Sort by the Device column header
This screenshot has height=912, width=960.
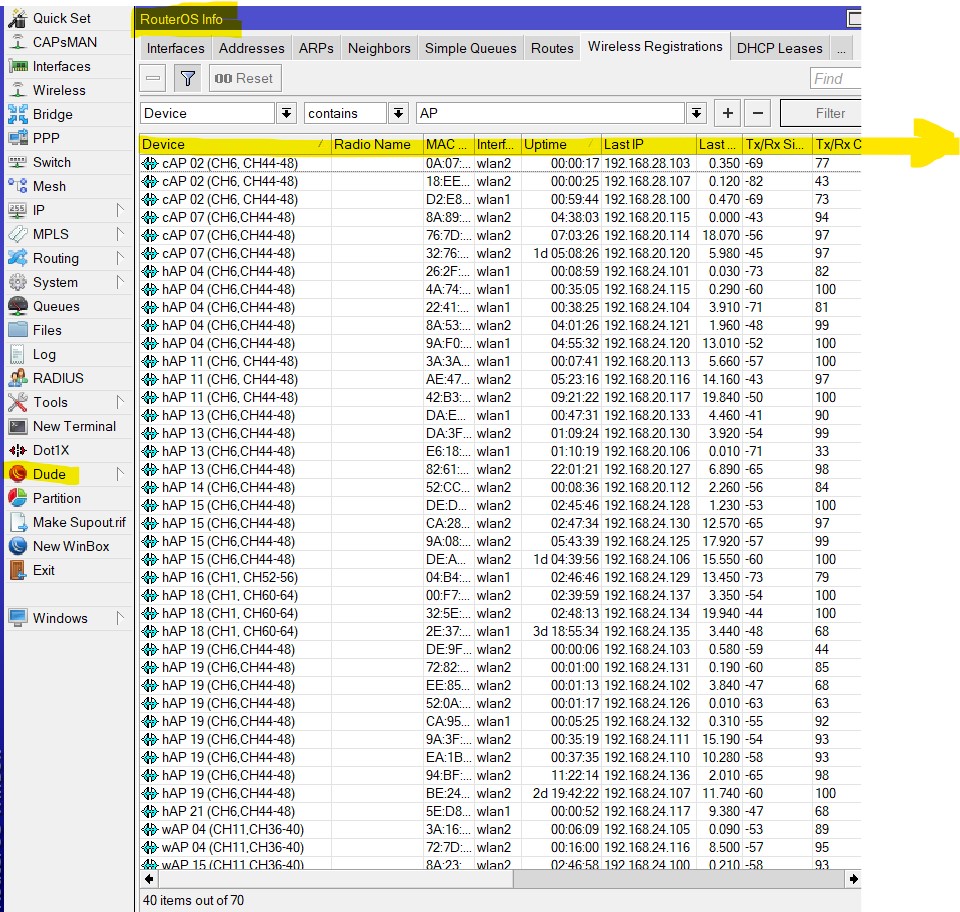235,144
